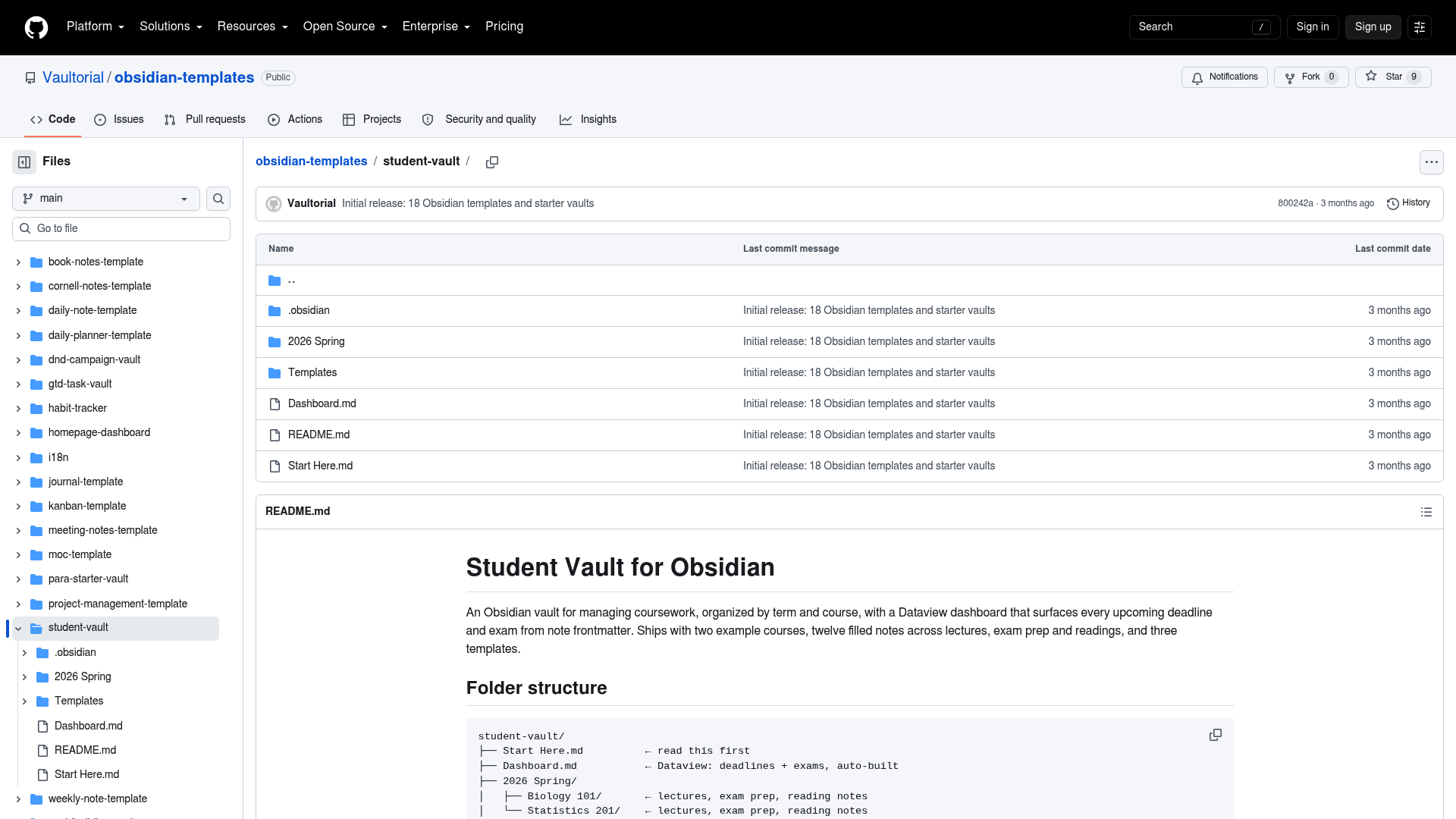Select the Code tab

[53, 120]
